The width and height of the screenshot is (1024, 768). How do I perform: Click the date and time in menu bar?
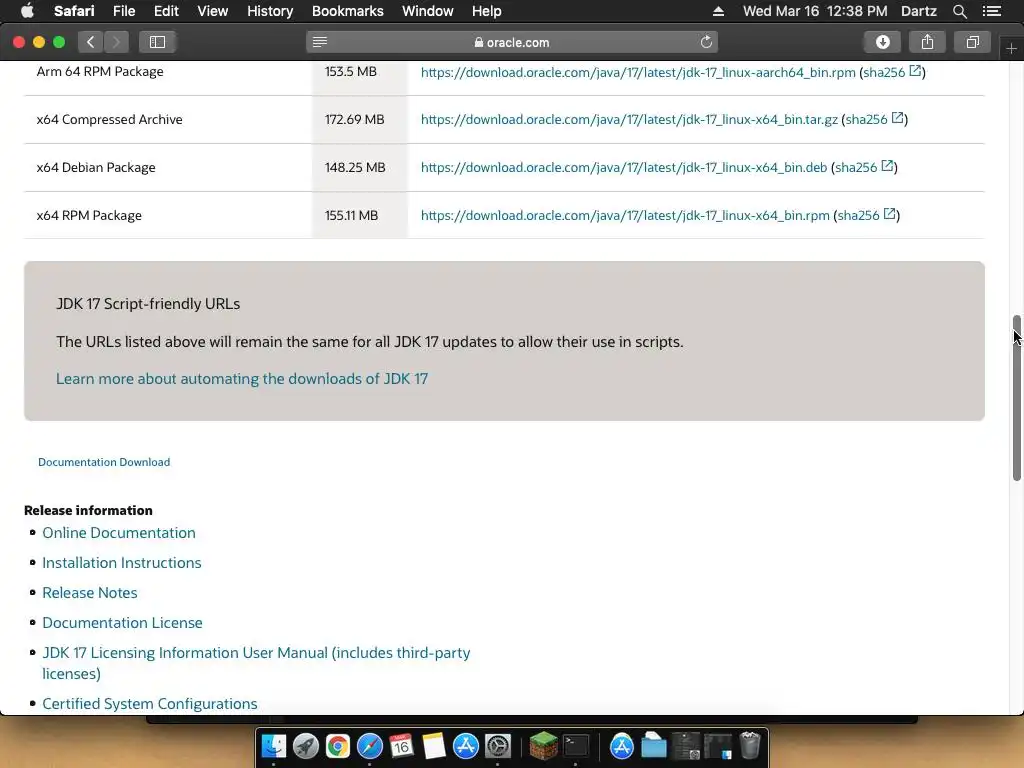pos(815,11)
